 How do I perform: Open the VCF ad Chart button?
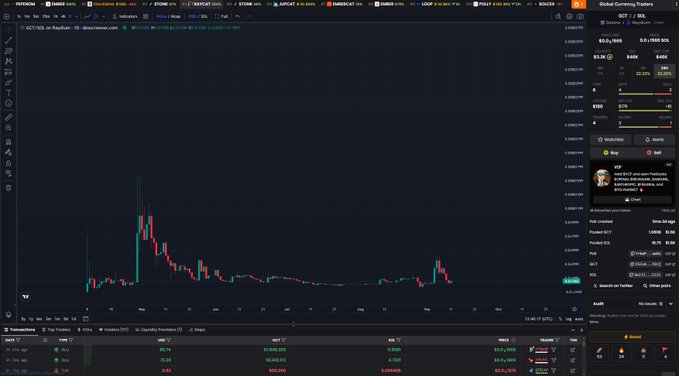tap(632, 200)
